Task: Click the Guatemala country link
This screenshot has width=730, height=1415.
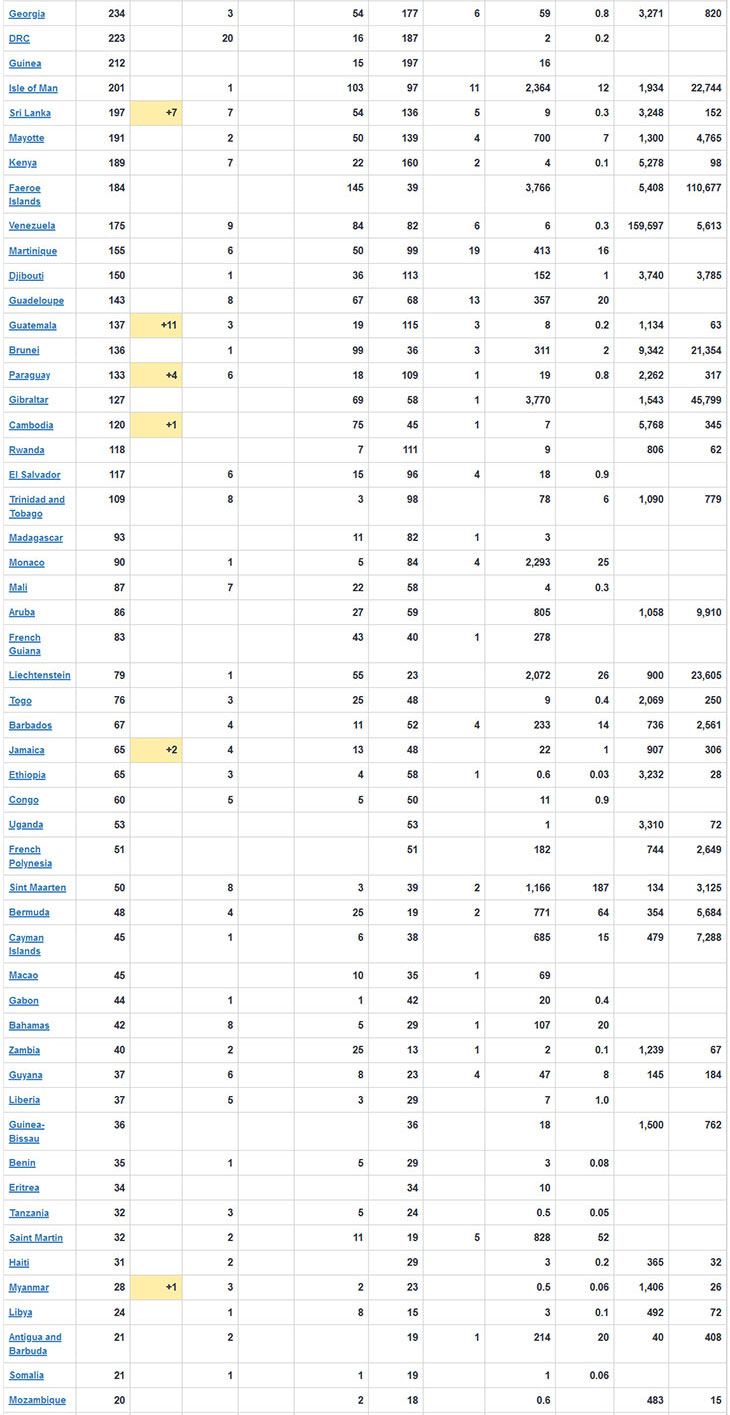Action: click(x=33, y=326)
